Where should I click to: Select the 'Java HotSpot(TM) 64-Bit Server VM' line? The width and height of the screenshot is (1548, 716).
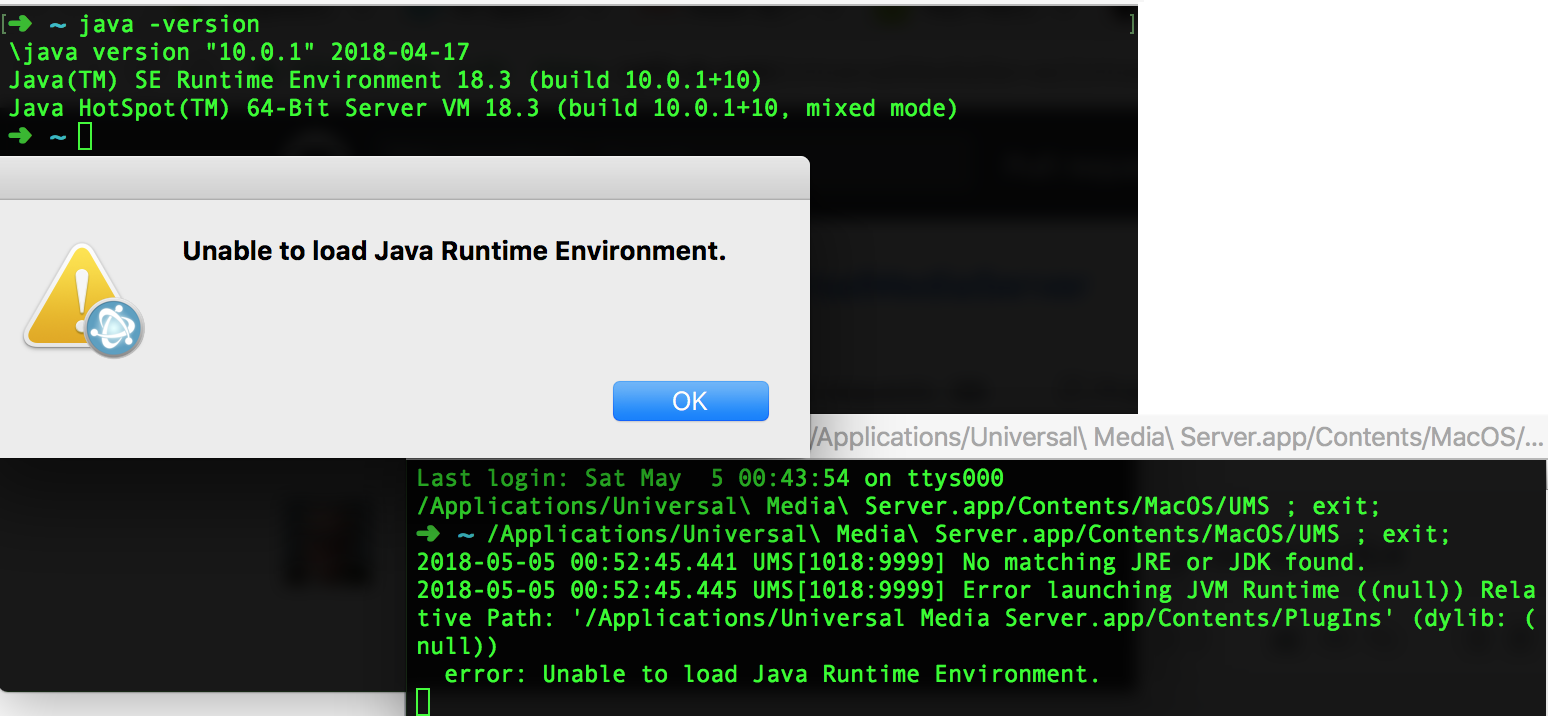tap(483, 108)
